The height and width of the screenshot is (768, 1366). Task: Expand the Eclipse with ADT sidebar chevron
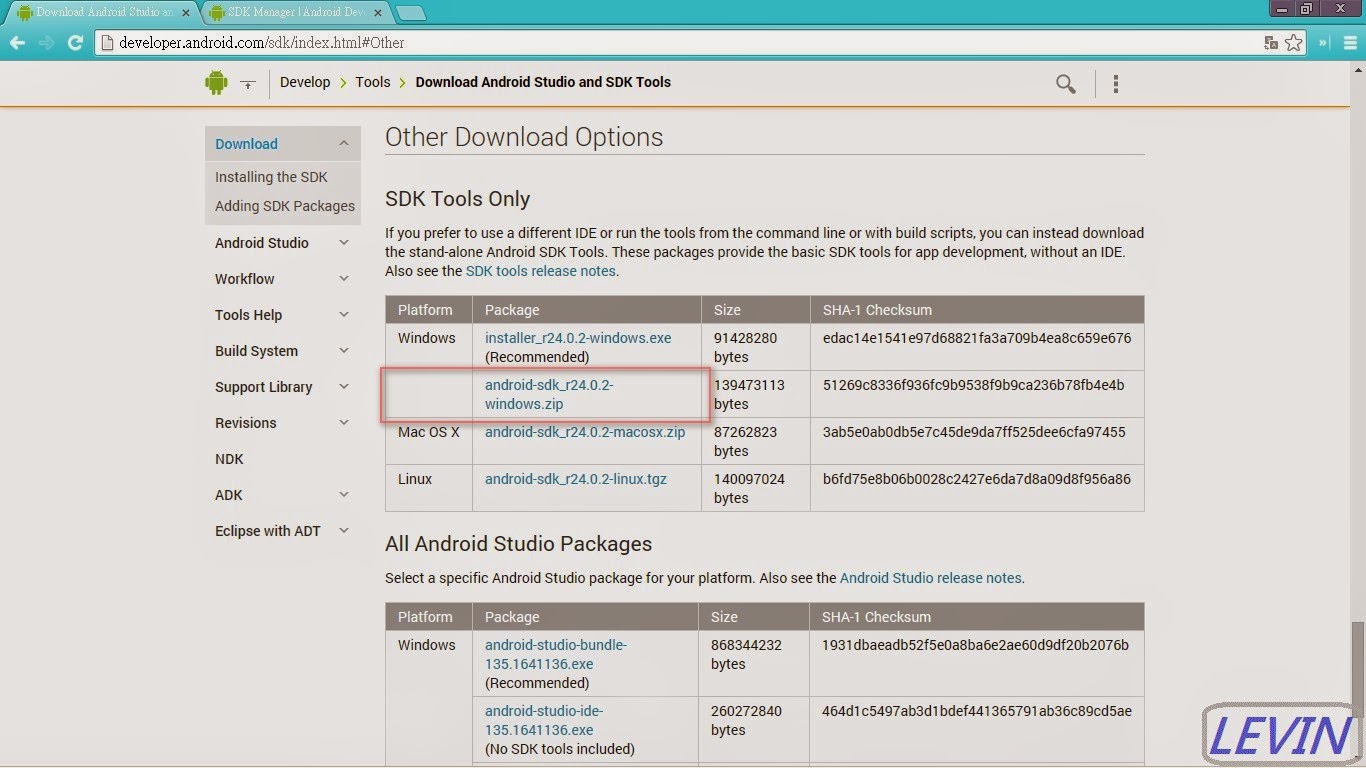tap(343, 531)
